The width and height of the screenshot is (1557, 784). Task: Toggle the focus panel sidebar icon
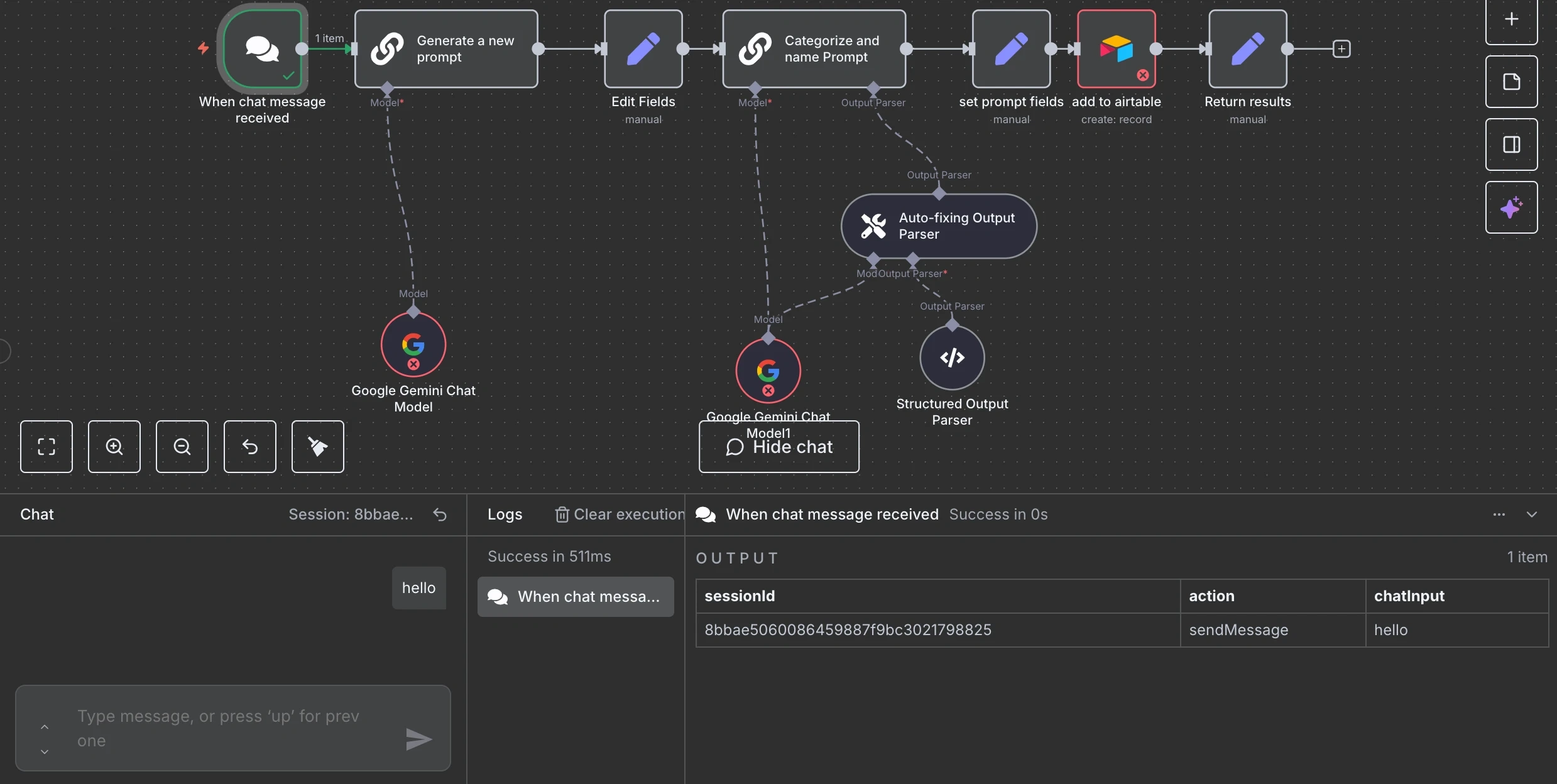click(x=1511, y=144)
